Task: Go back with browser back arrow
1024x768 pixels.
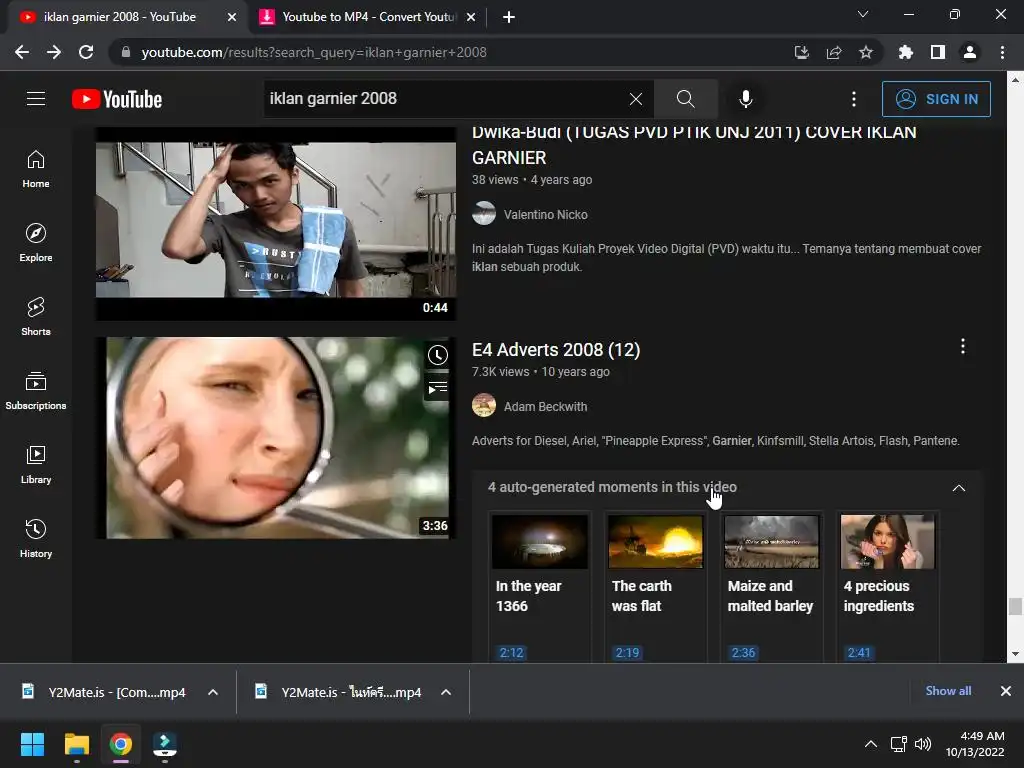Action: [x=22, y=52]
